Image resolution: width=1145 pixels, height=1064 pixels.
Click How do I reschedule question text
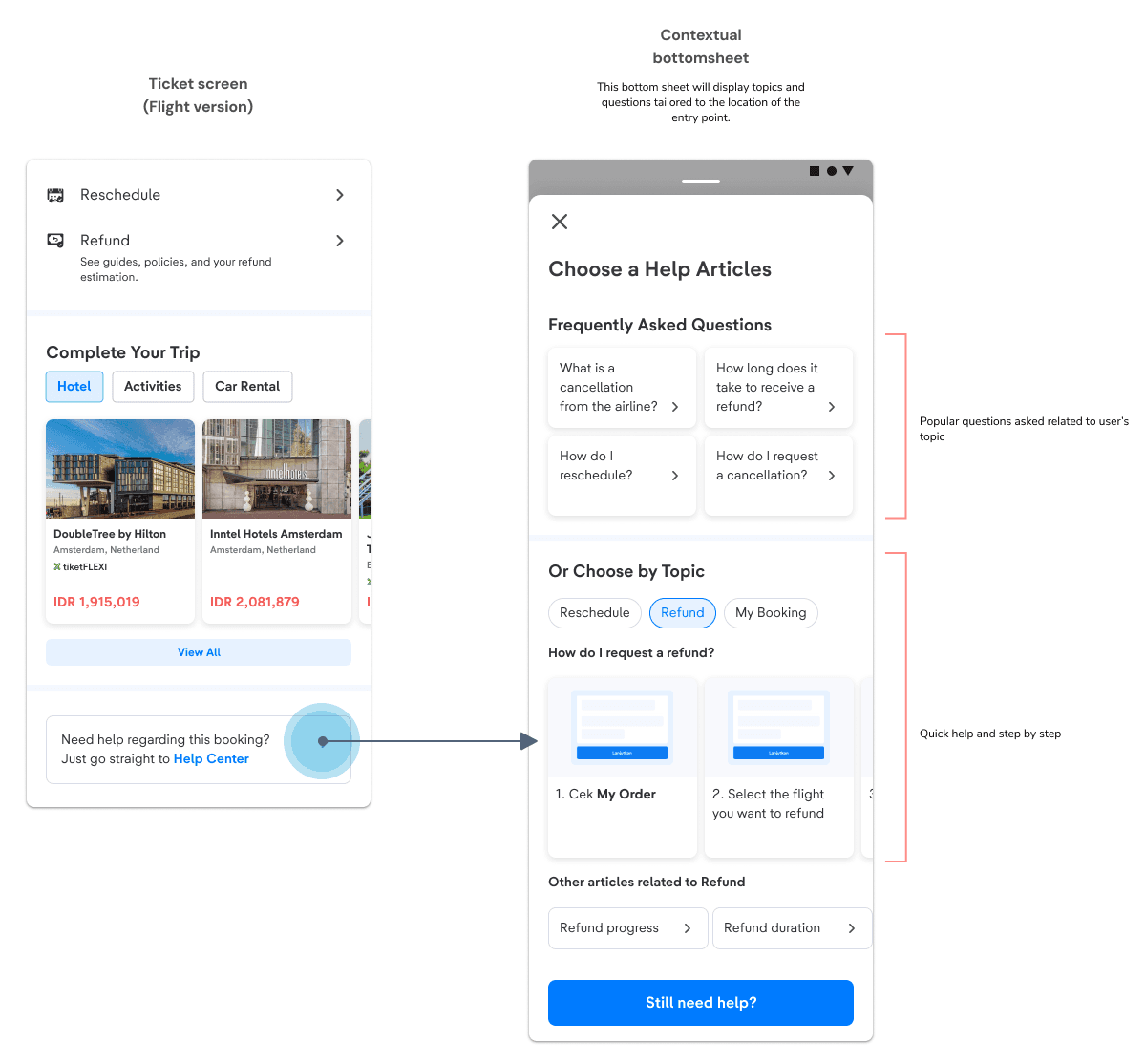(596, 465)
